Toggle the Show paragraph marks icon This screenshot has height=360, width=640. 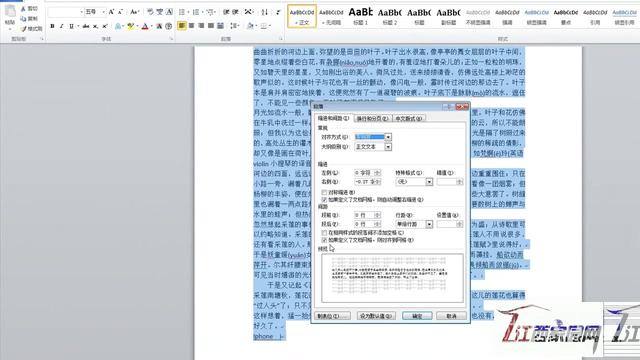(278, 12)
